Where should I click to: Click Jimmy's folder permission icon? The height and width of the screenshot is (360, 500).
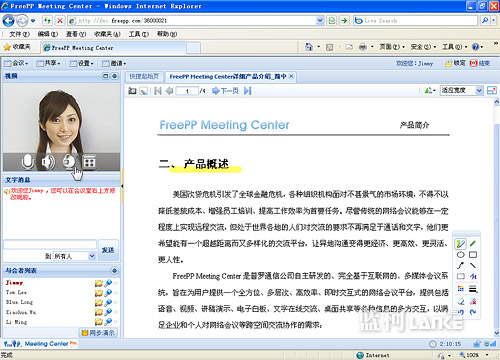99,283
